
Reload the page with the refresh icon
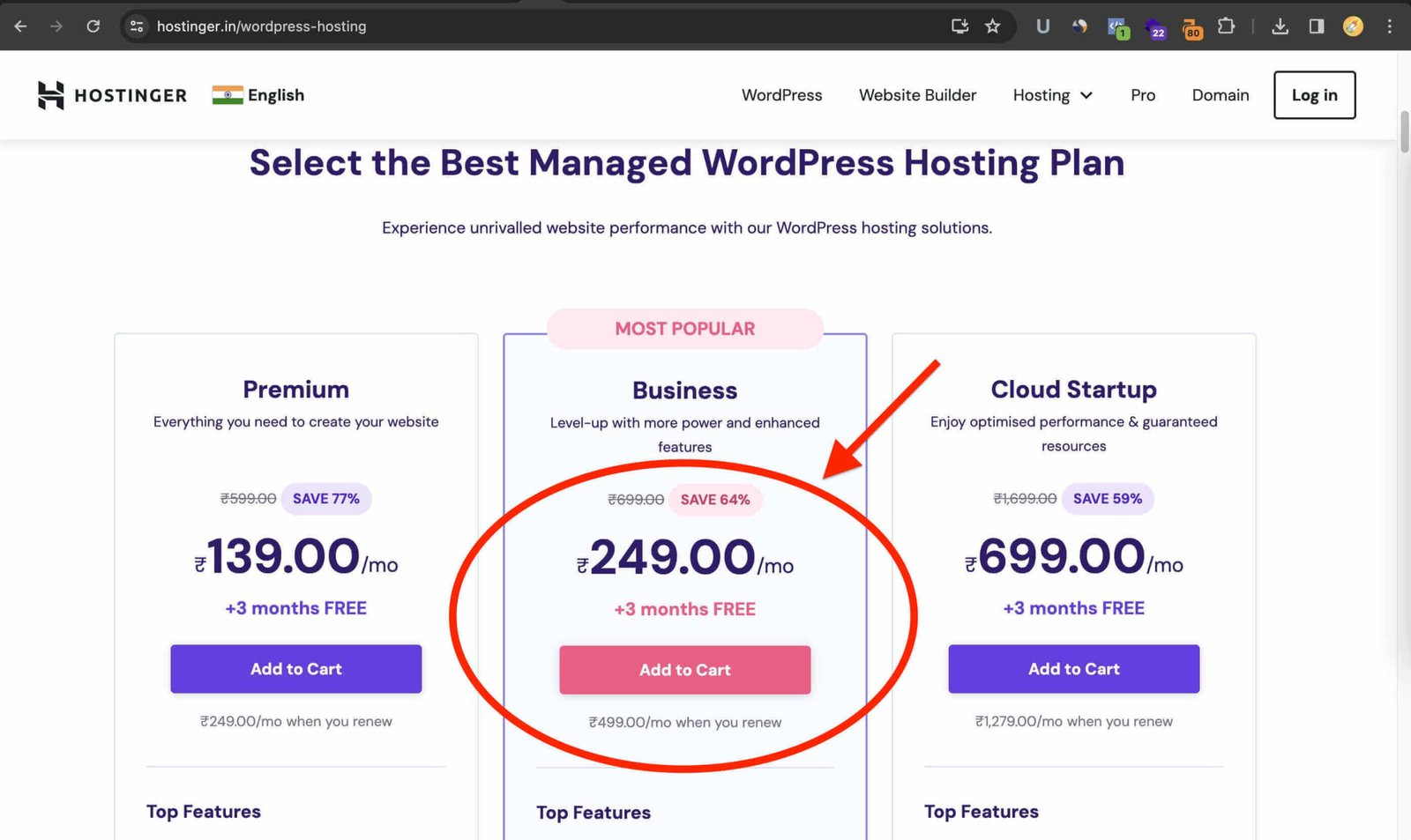point(93,26)
